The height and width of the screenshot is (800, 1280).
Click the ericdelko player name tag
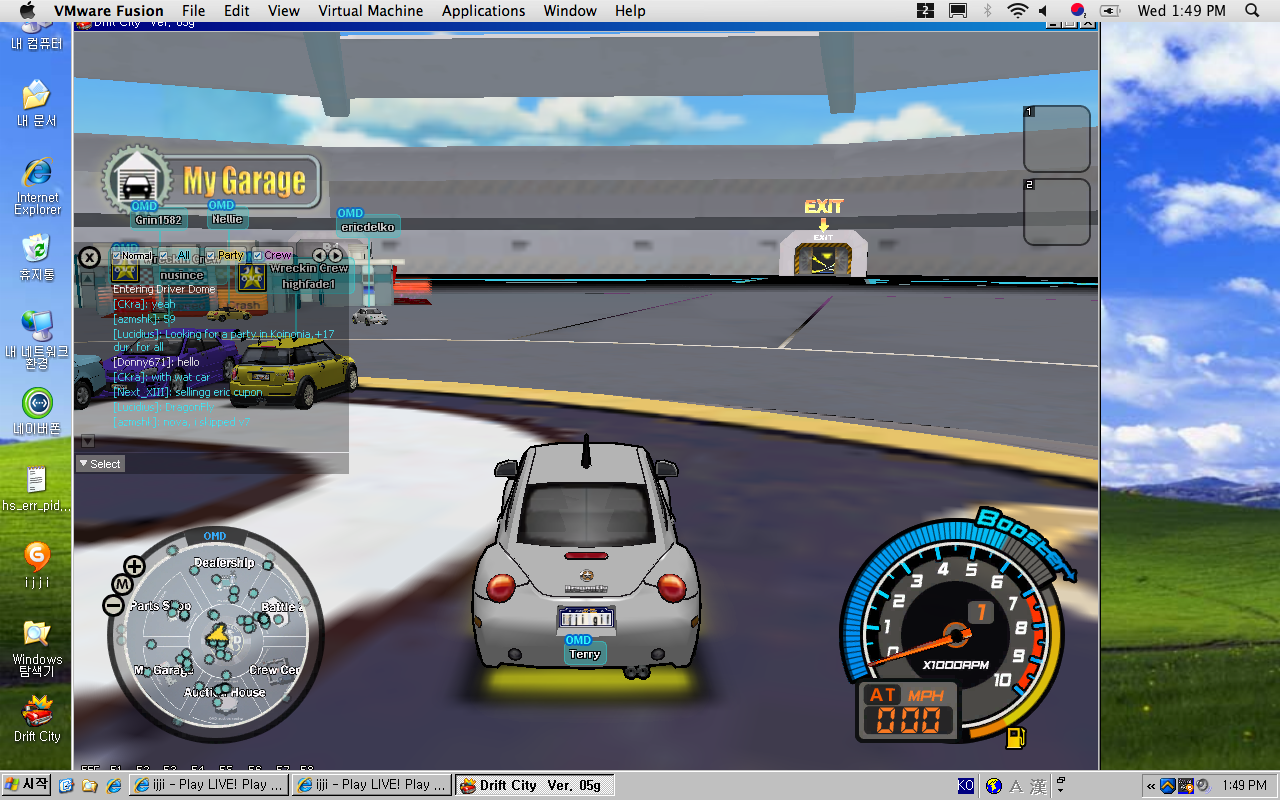click(368, 227)
